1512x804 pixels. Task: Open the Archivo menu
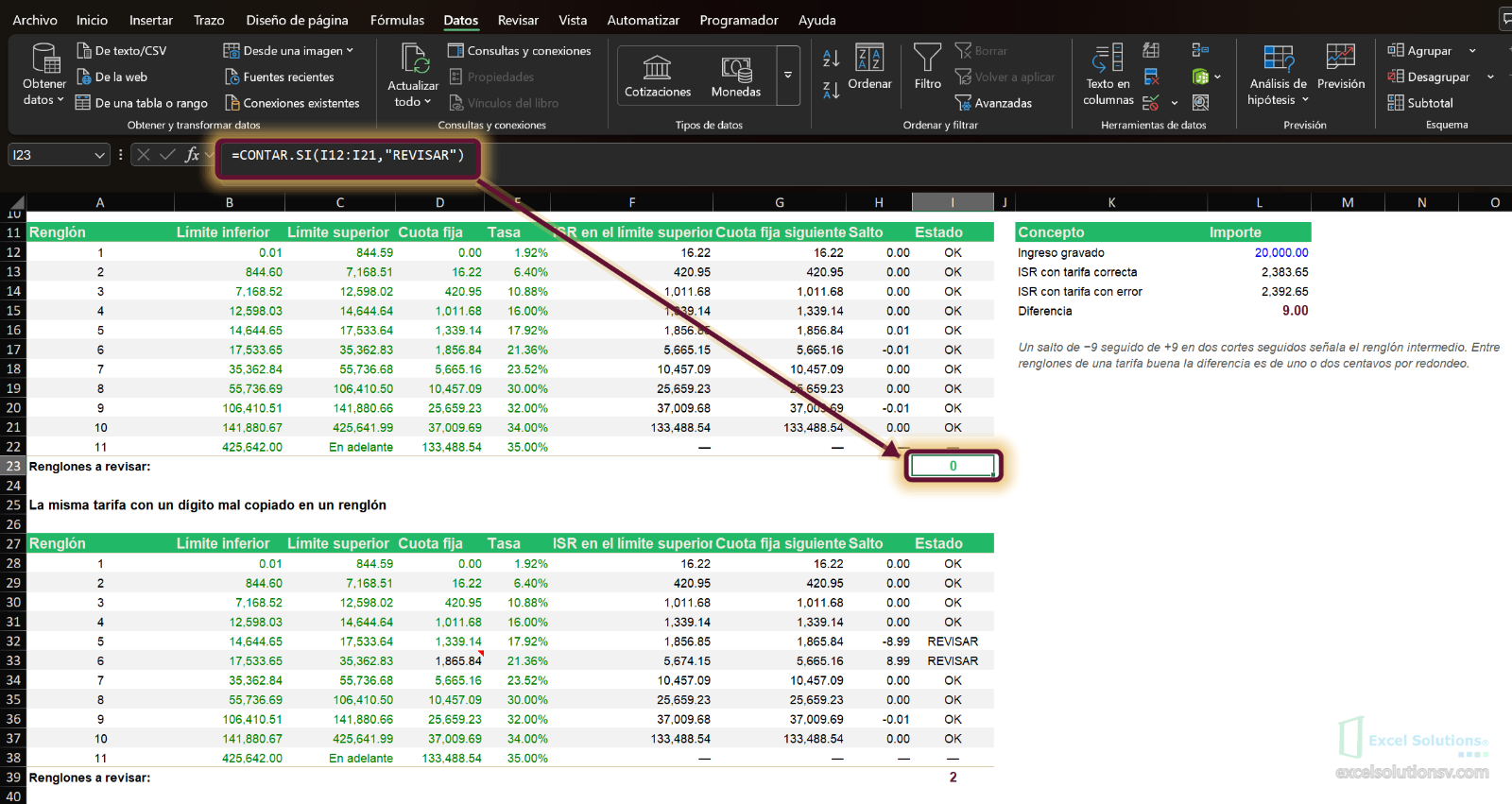(x=35, y=20)
